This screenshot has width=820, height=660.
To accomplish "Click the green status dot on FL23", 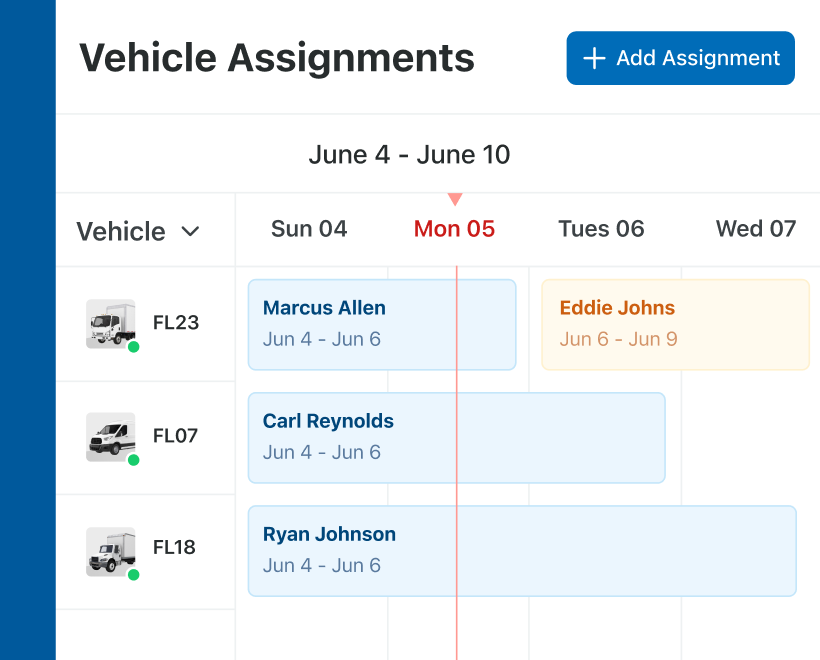I will pos(134,347).
